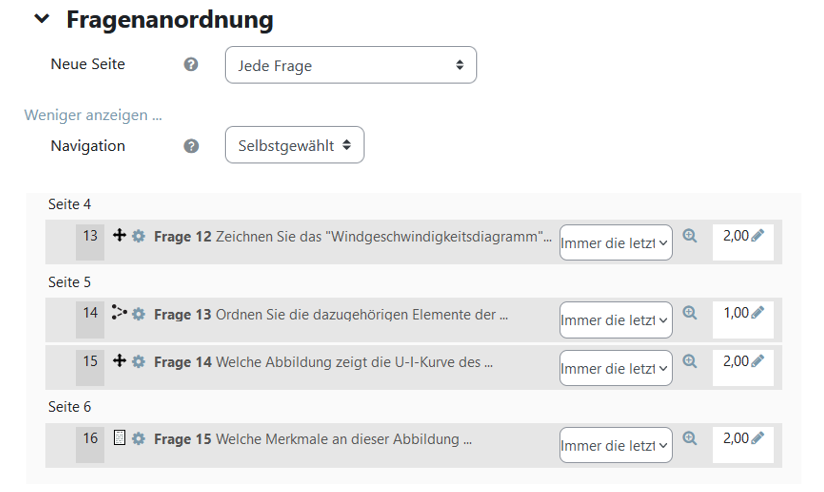Click the Neue Seite label
Image resolution: width=824 pixels, height=492 pixels.
pyautogui.click(x=88, y=64)
